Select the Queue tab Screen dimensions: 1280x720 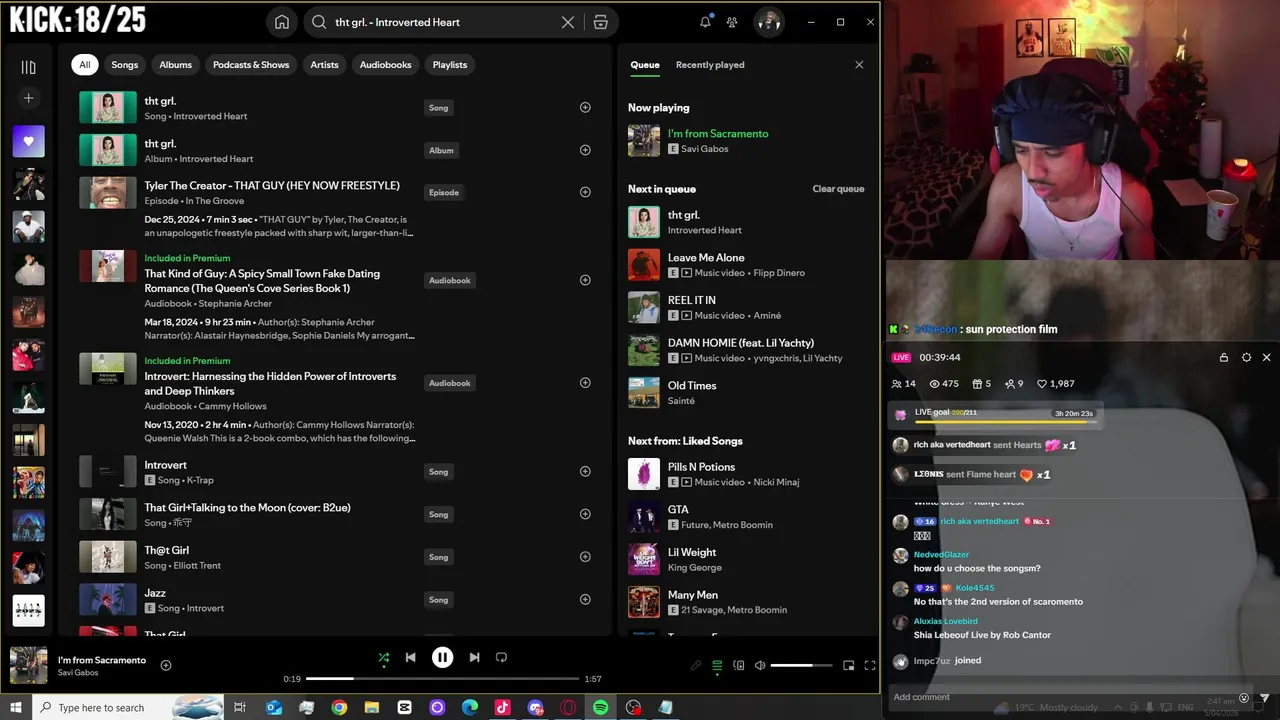pyautogui.click(x=645, y=65)
